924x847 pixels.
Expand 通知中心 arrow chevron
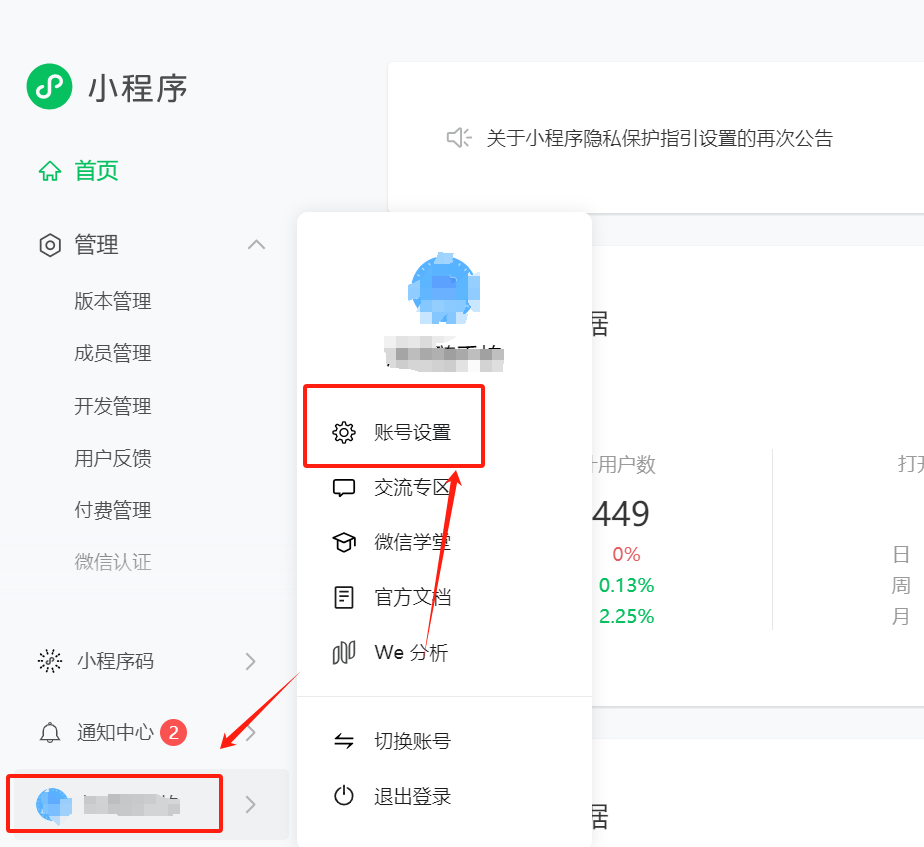pyautogui.click(x=250, y=733)
